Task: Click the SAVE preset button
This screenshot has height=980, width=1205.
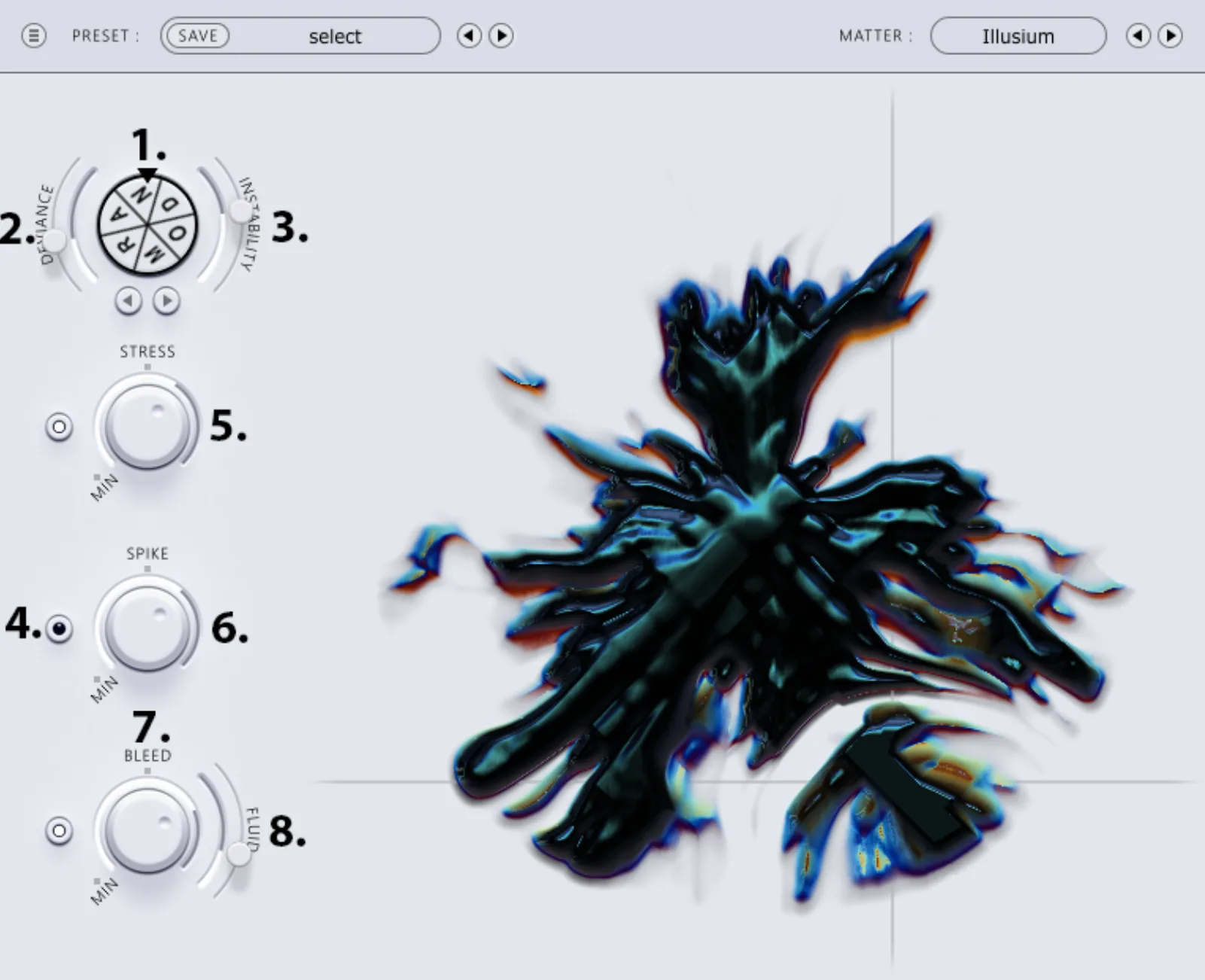Action: [198, 35]
